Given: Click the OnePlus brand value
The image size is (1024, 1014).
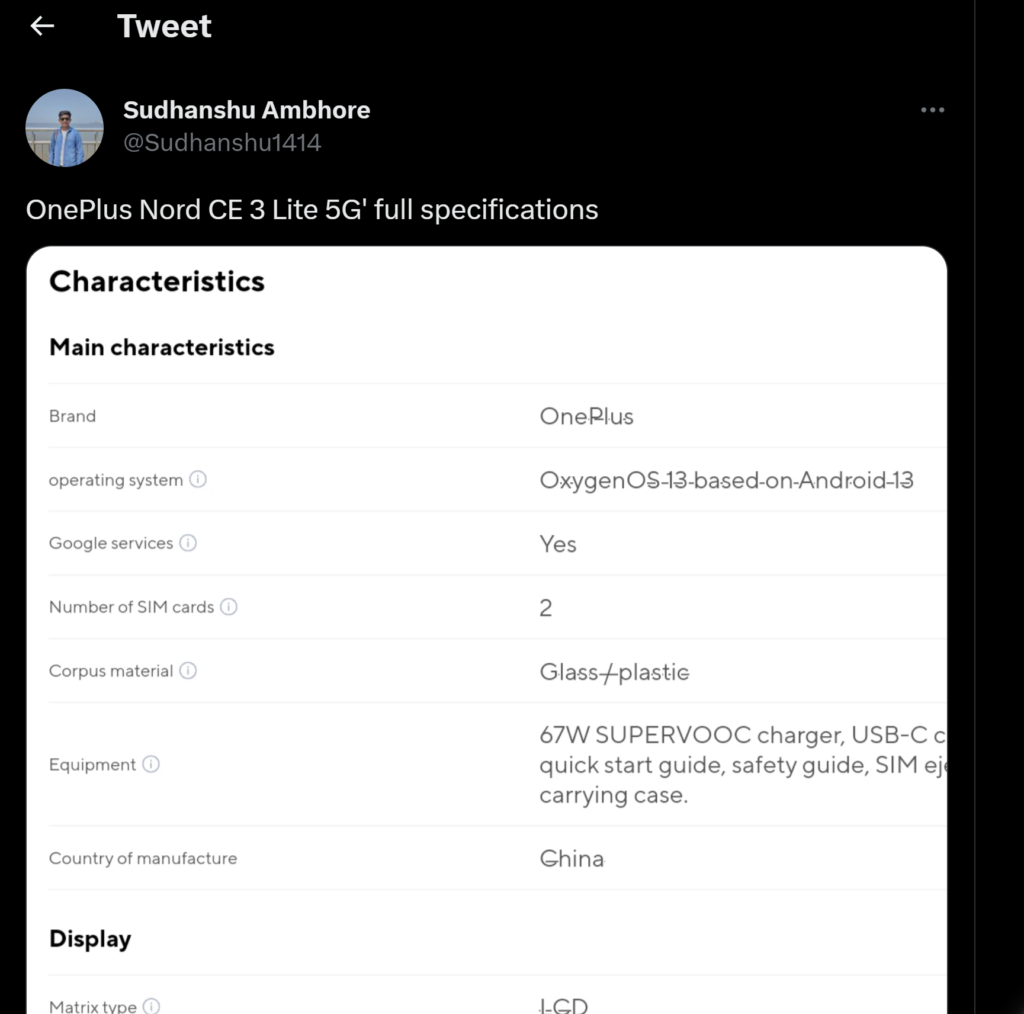Looking at the screenshot, I should click(x=586, y=416).
